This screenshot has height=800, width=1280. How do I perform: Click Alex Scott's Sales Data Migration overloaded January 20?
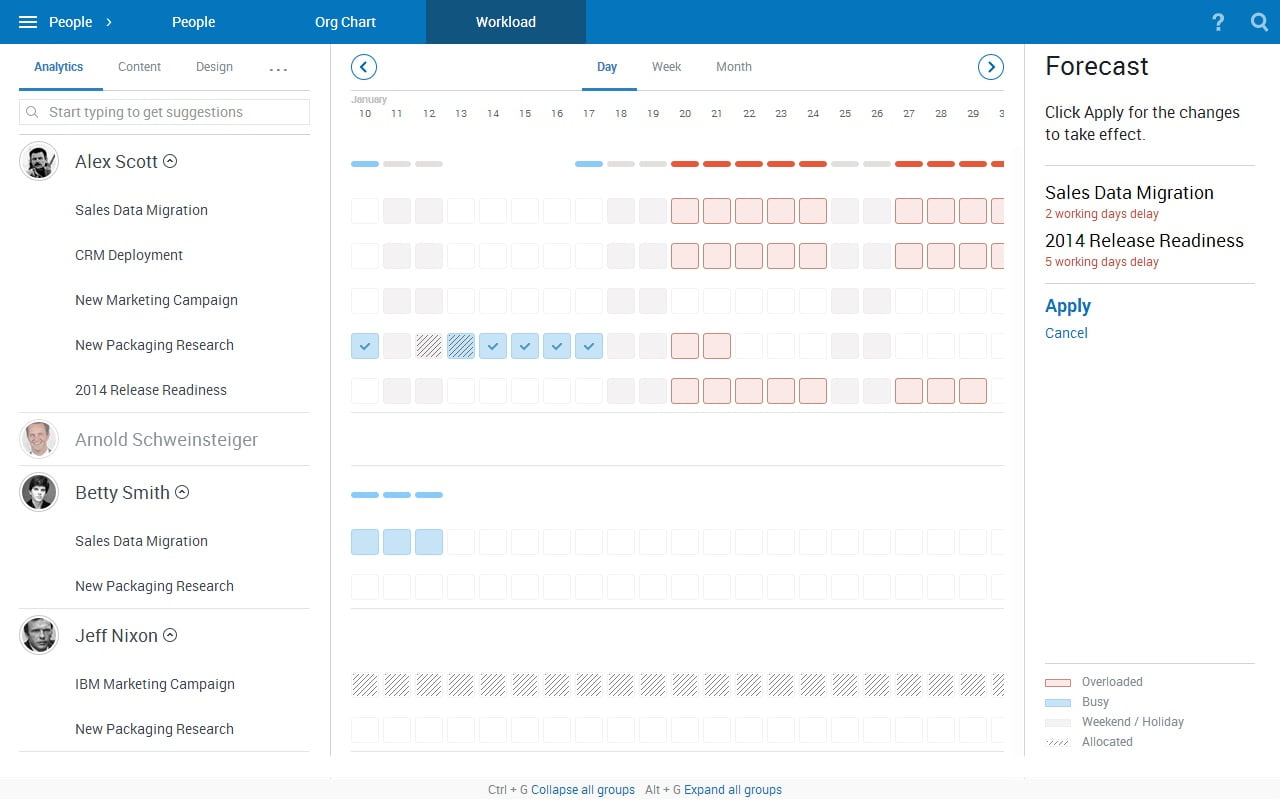point(685,211)
